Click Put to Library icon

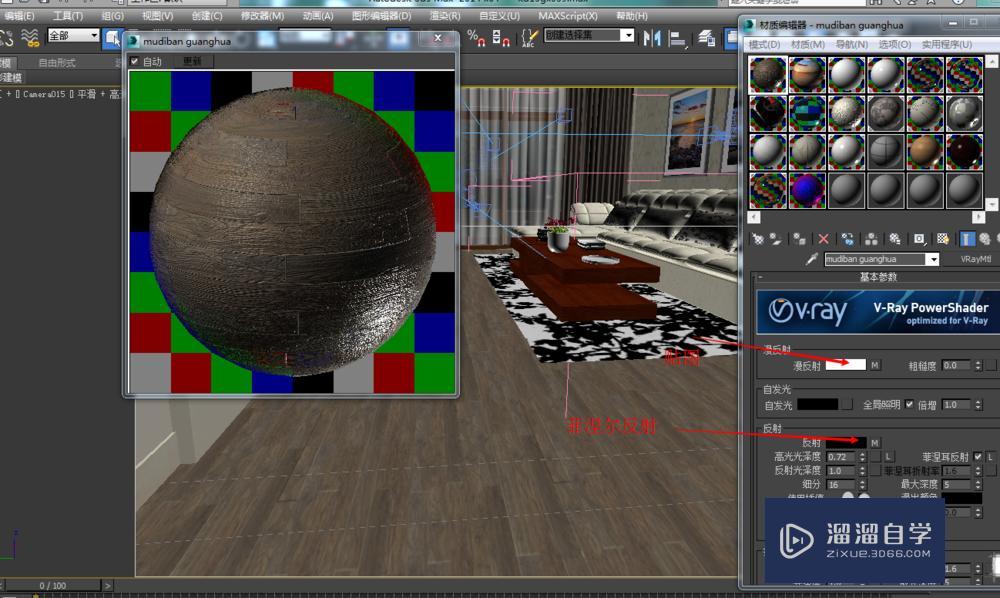pyautogui.click(x=895, y=239)
